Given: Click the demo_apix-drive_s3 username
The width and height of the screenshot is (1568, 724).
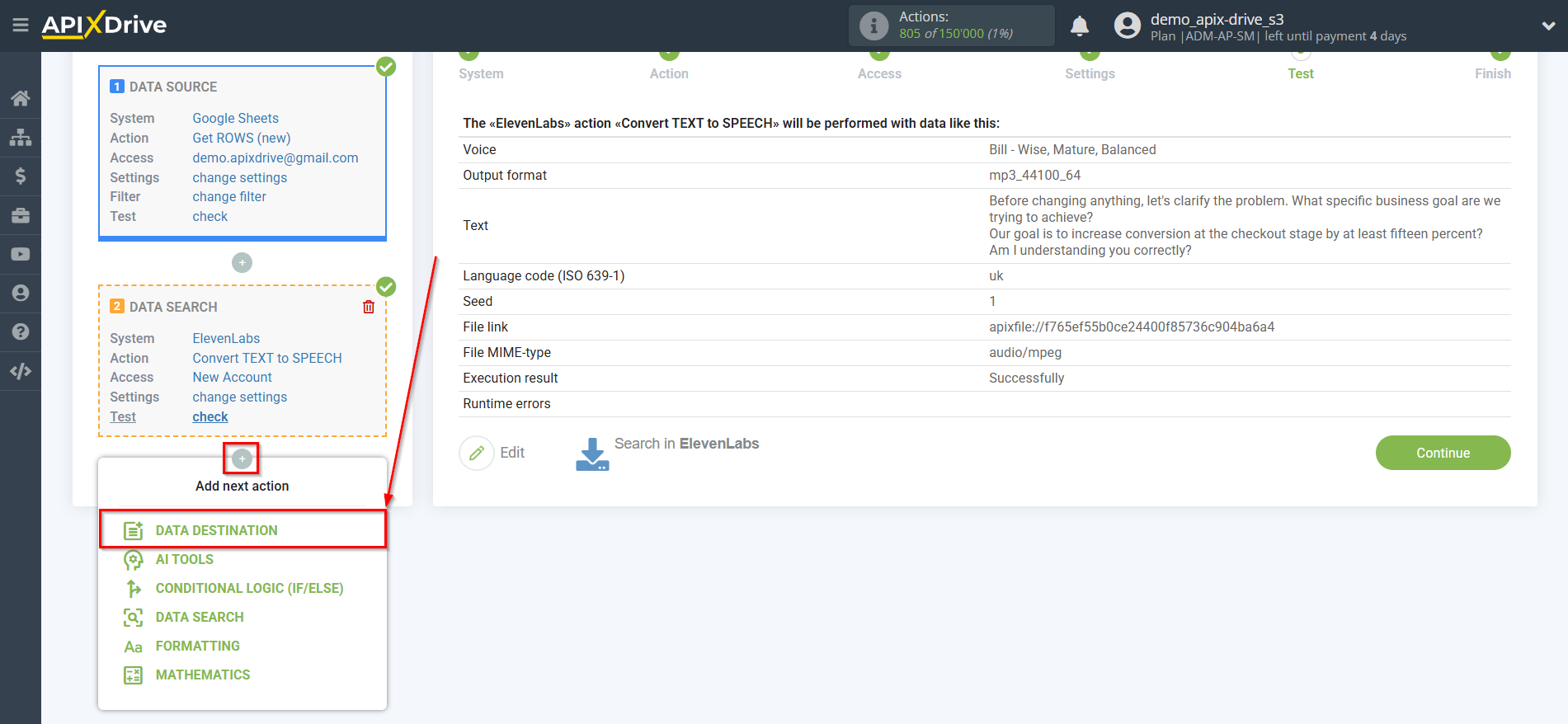Looking at the screenshot, I should pos(1217,19).
